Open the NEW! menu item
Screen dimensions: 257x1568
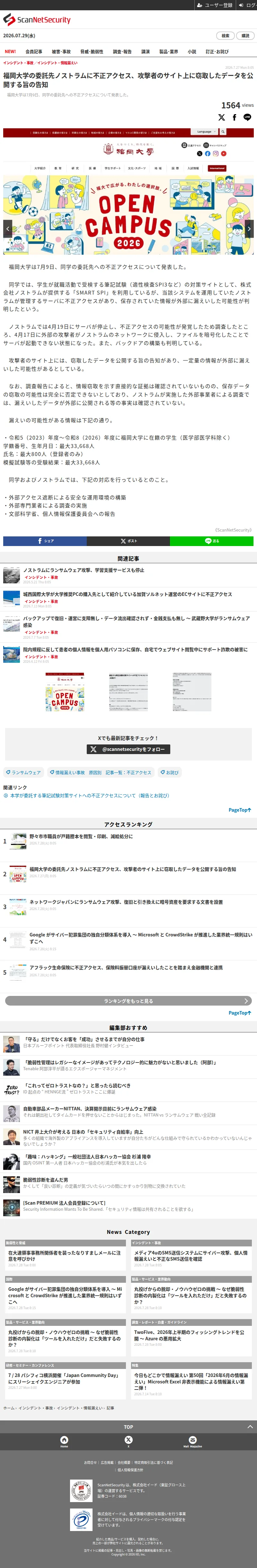click(x=10, y=52)
